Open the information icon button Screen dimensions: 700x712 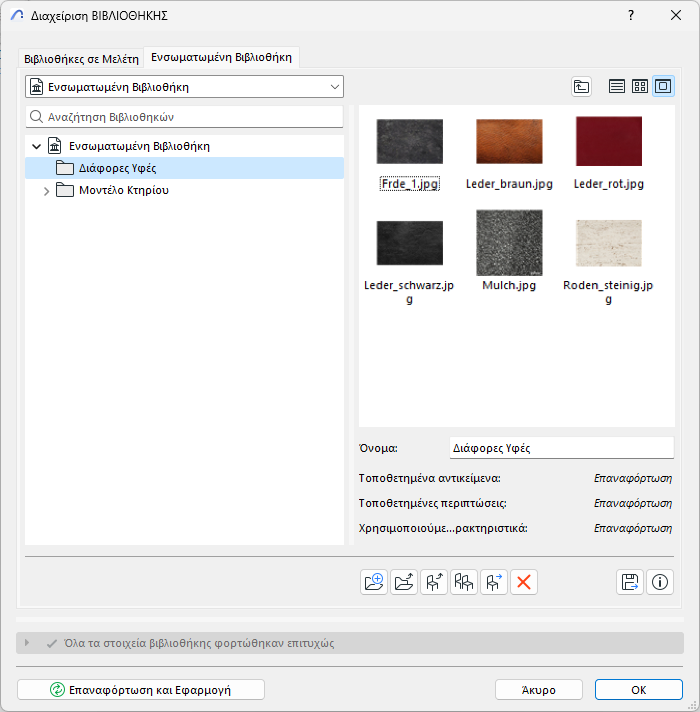(660, 582)
